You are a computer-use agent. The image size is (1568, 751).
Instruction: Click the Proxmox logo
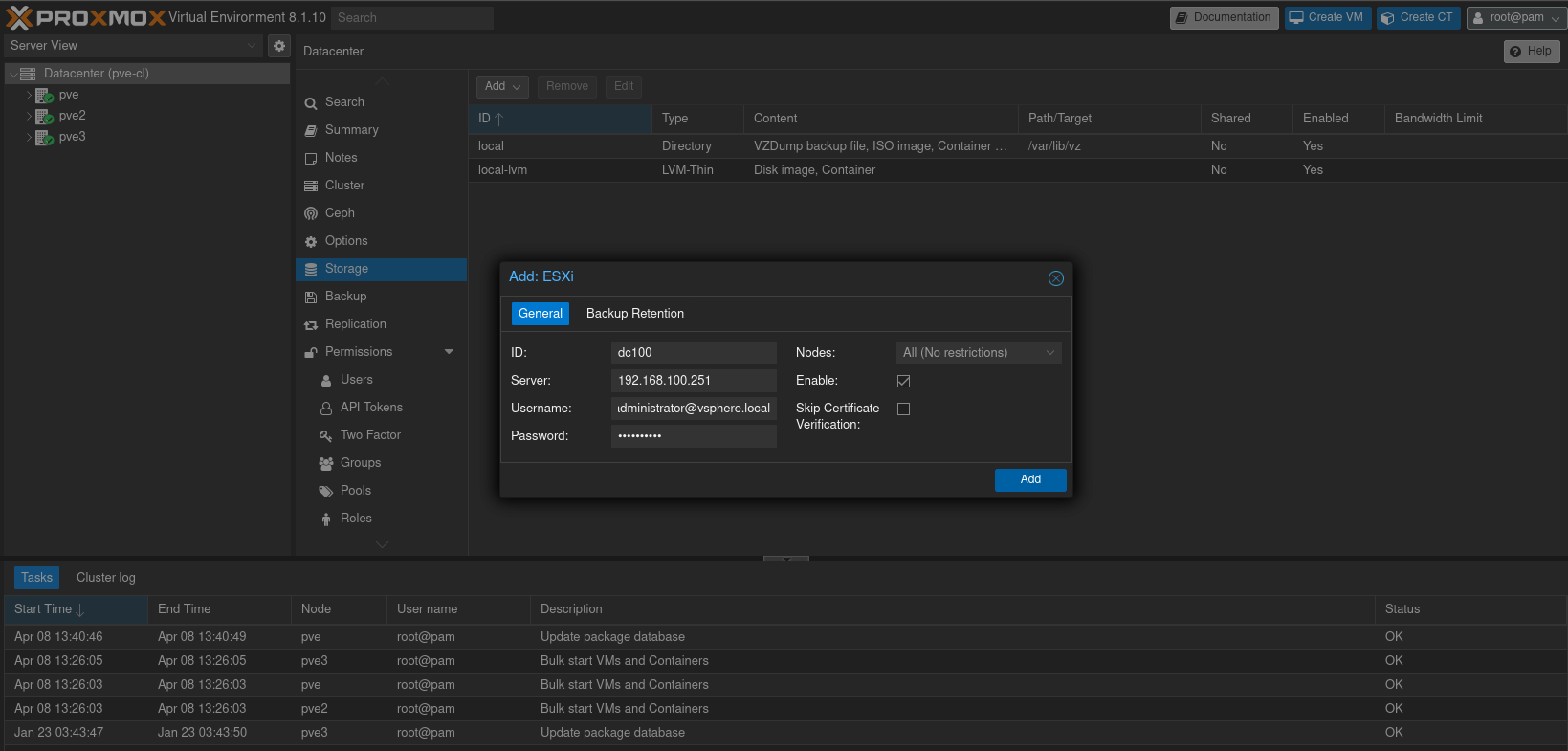pyautogui.click(x=86, y=17)
